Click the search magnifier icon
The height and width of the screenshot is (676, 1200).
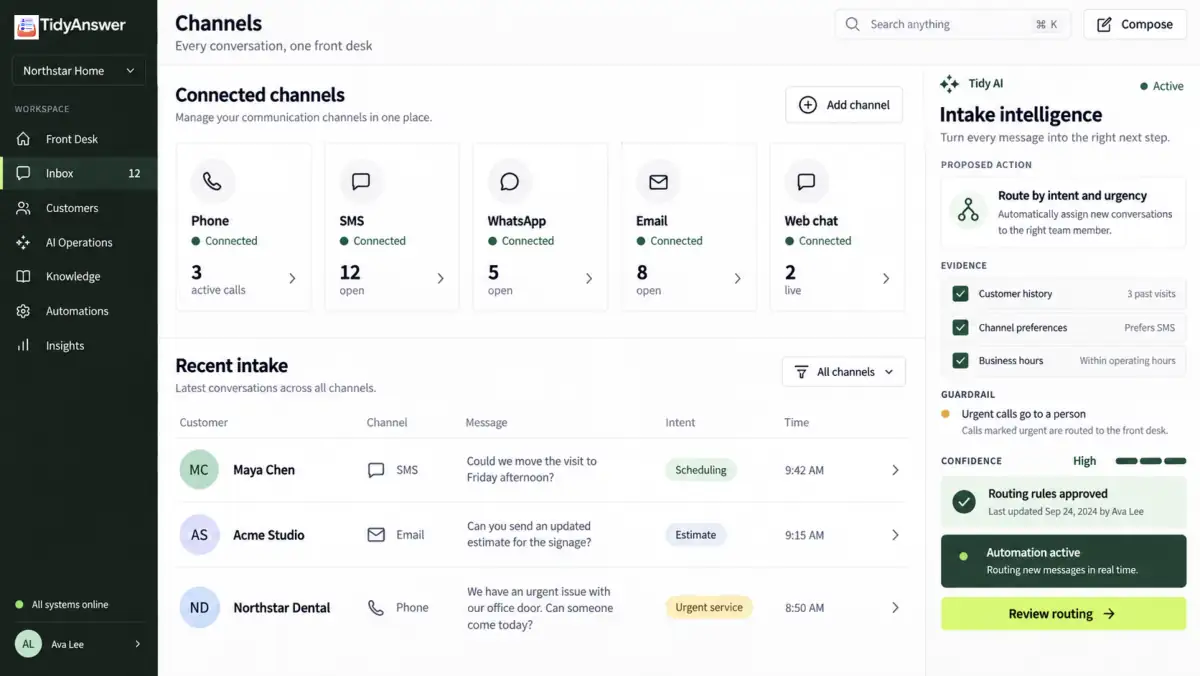tap(853, 24)
